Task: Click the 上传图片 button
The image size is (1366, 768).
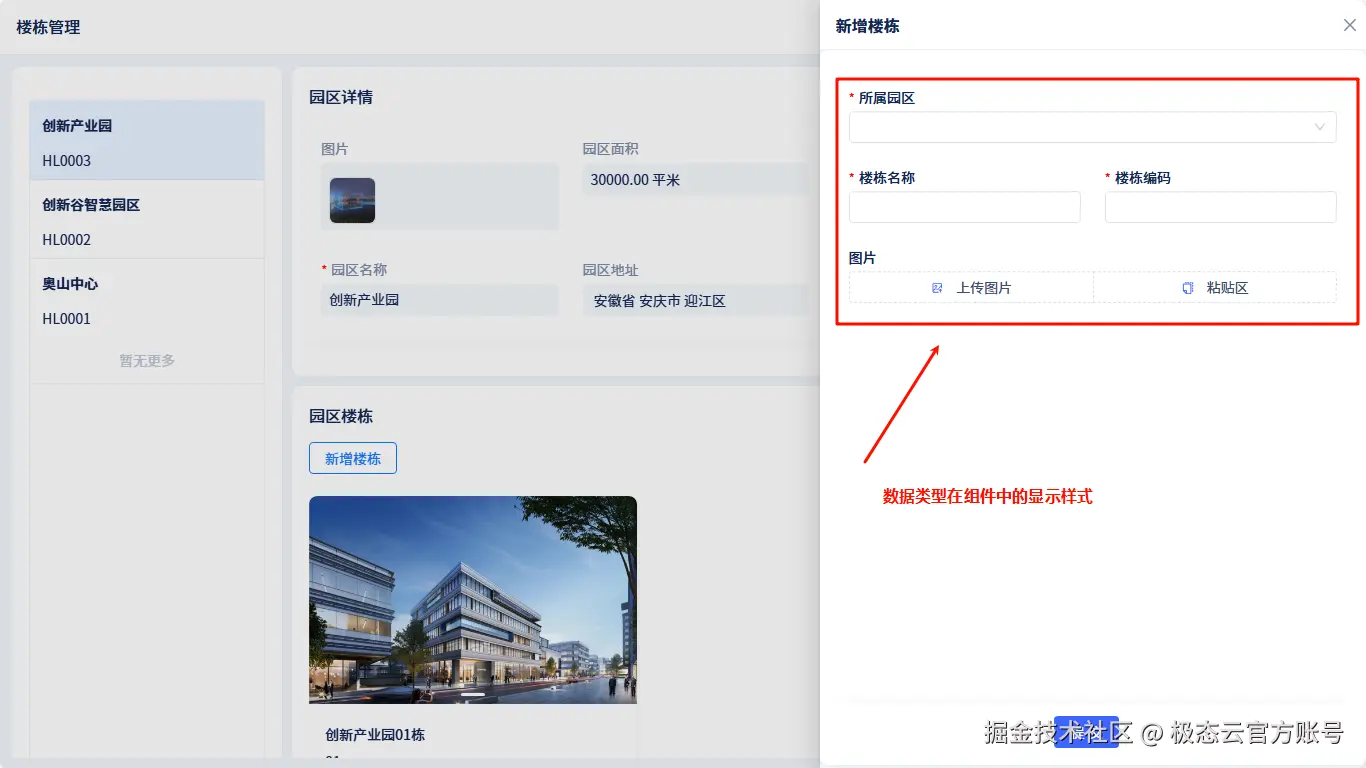Action: (x=971, y=287)
